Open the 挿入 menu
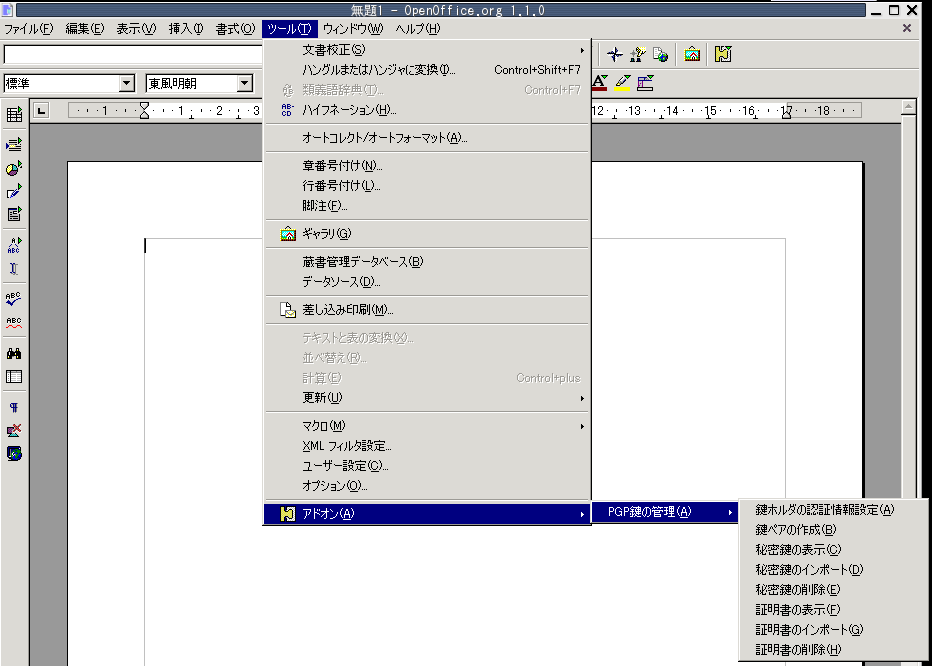The width and height of the screenshot is (932, 666). (185, 29)
